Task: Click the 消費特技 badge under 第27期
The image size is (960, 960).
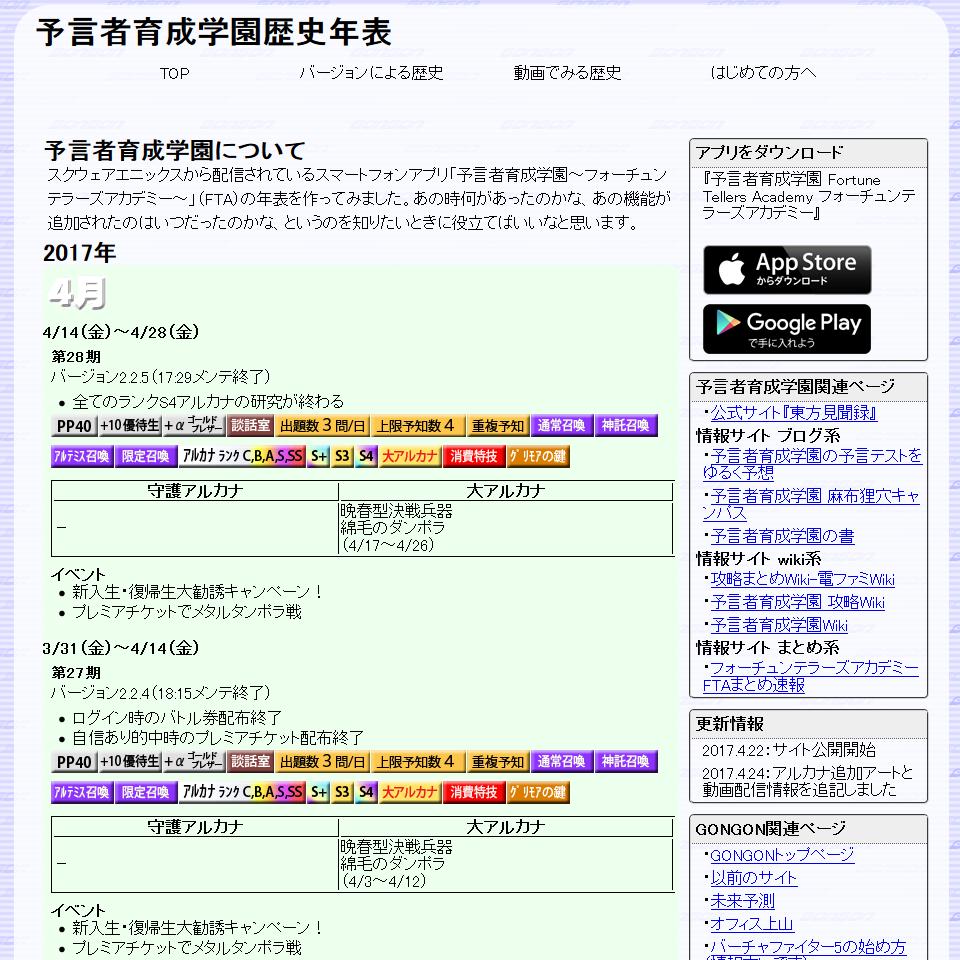Action: point(474,792)
